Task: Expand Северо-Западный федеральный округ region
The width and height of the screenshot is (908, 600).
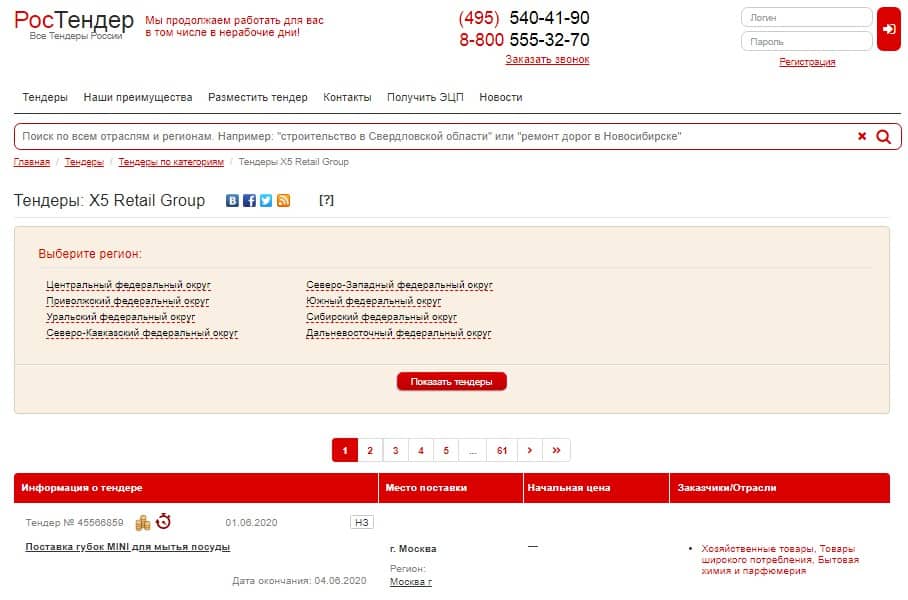Action: [x=399, y=285]
